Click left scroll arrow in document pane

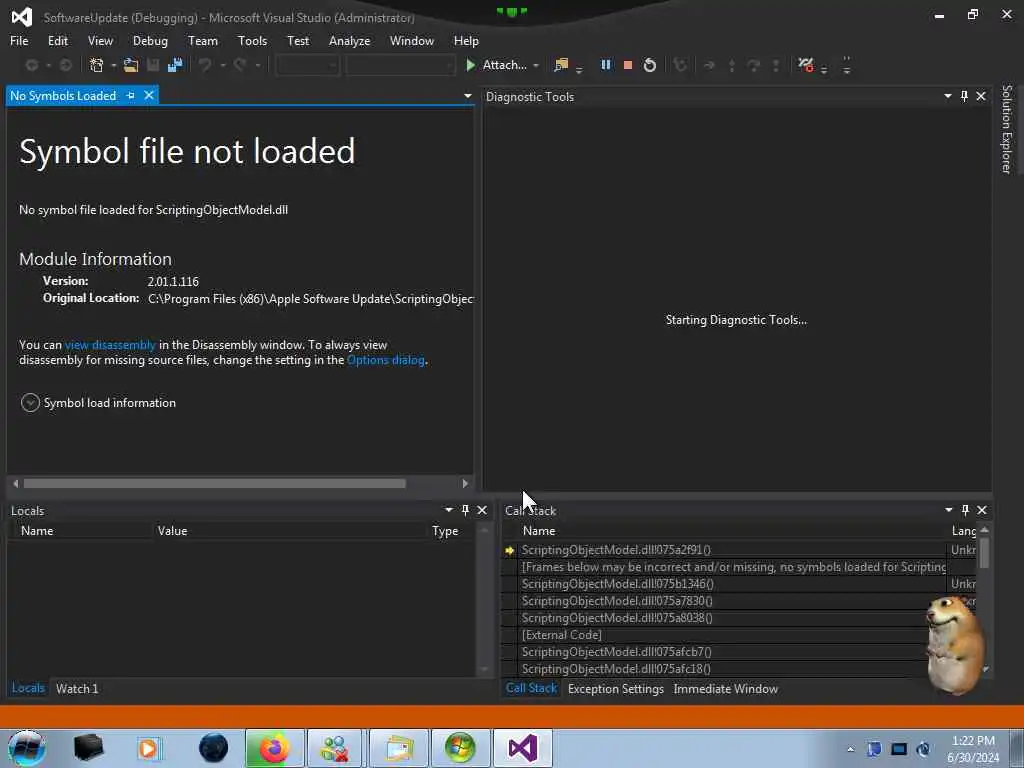click(16, 483)
